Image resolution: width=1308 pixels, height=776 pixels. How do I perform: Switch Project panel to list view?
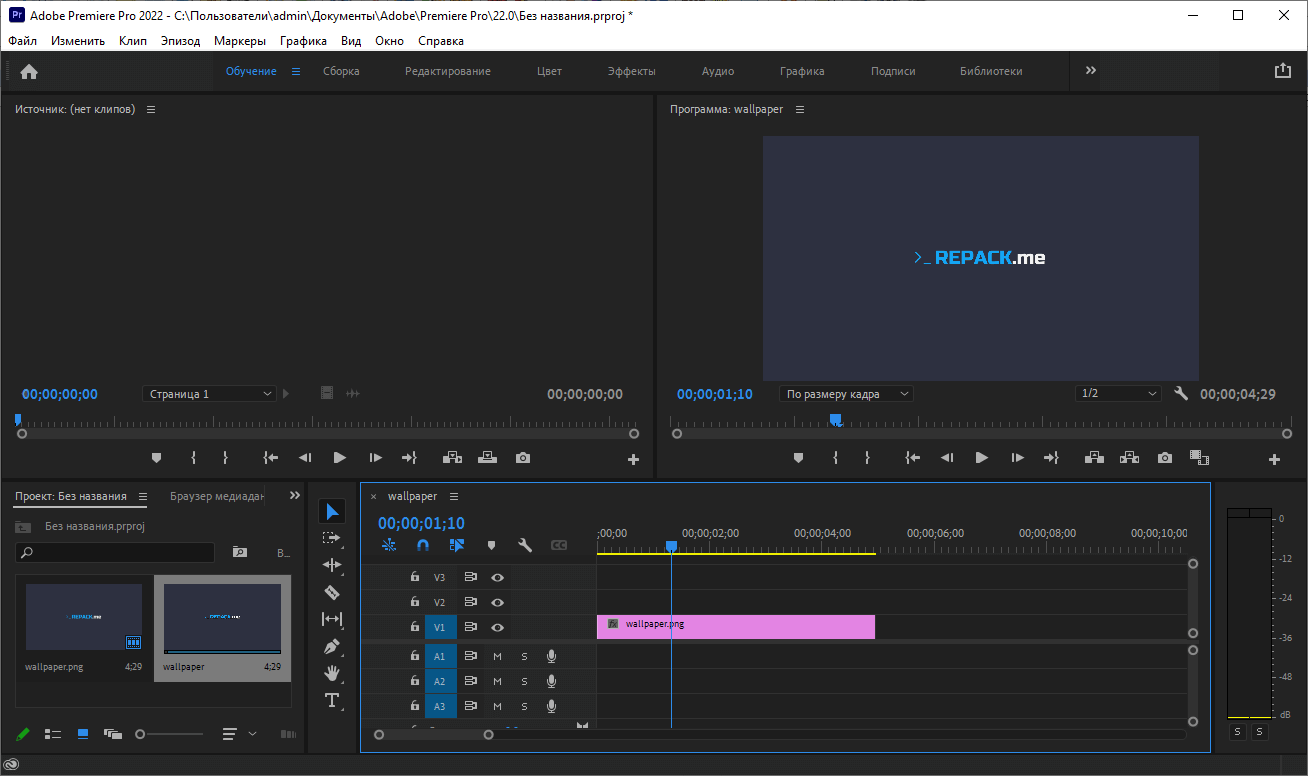[x=53, y=734]
